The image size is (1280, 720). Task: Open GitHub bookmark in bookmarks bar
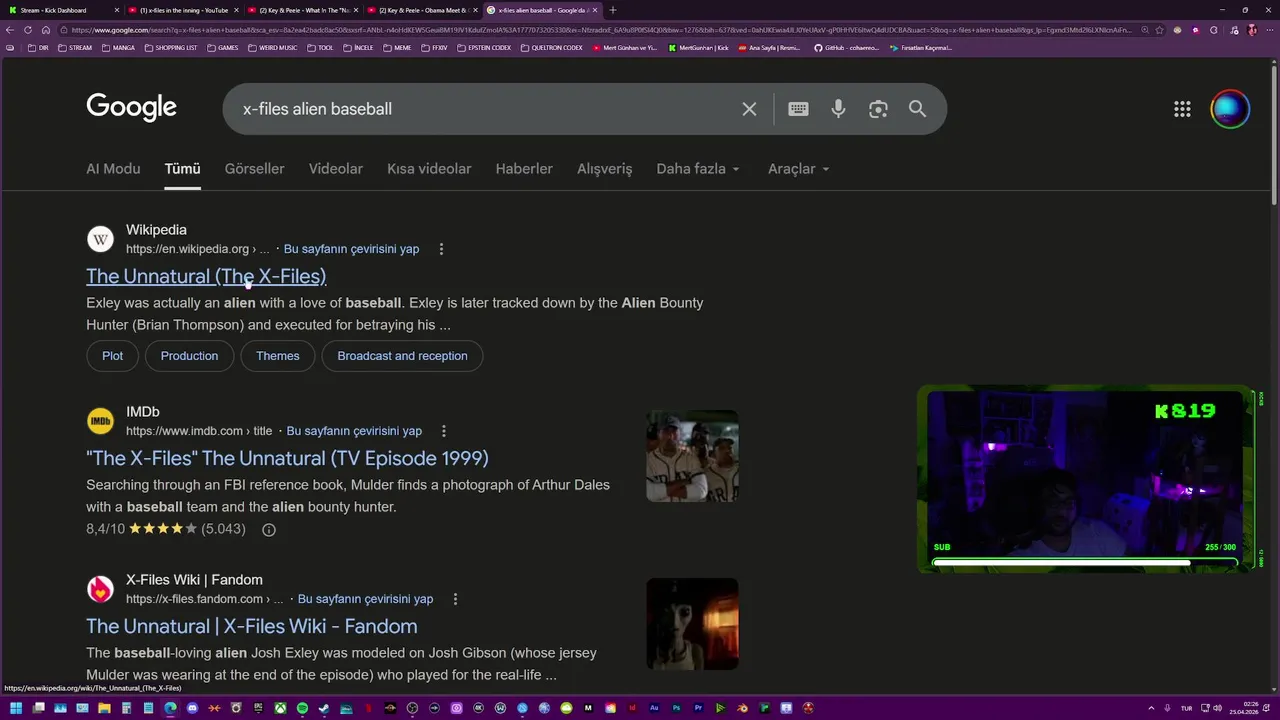(847, 48)
